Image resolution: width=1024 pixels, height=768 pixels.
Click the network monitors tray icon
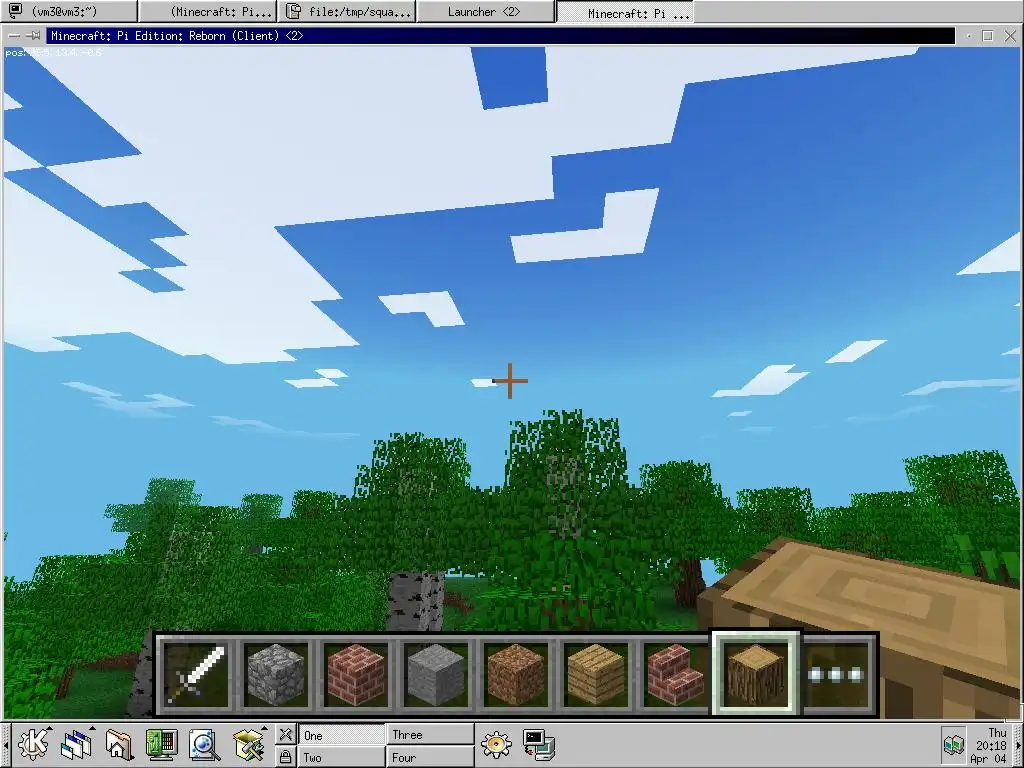(x=953, y=744)
